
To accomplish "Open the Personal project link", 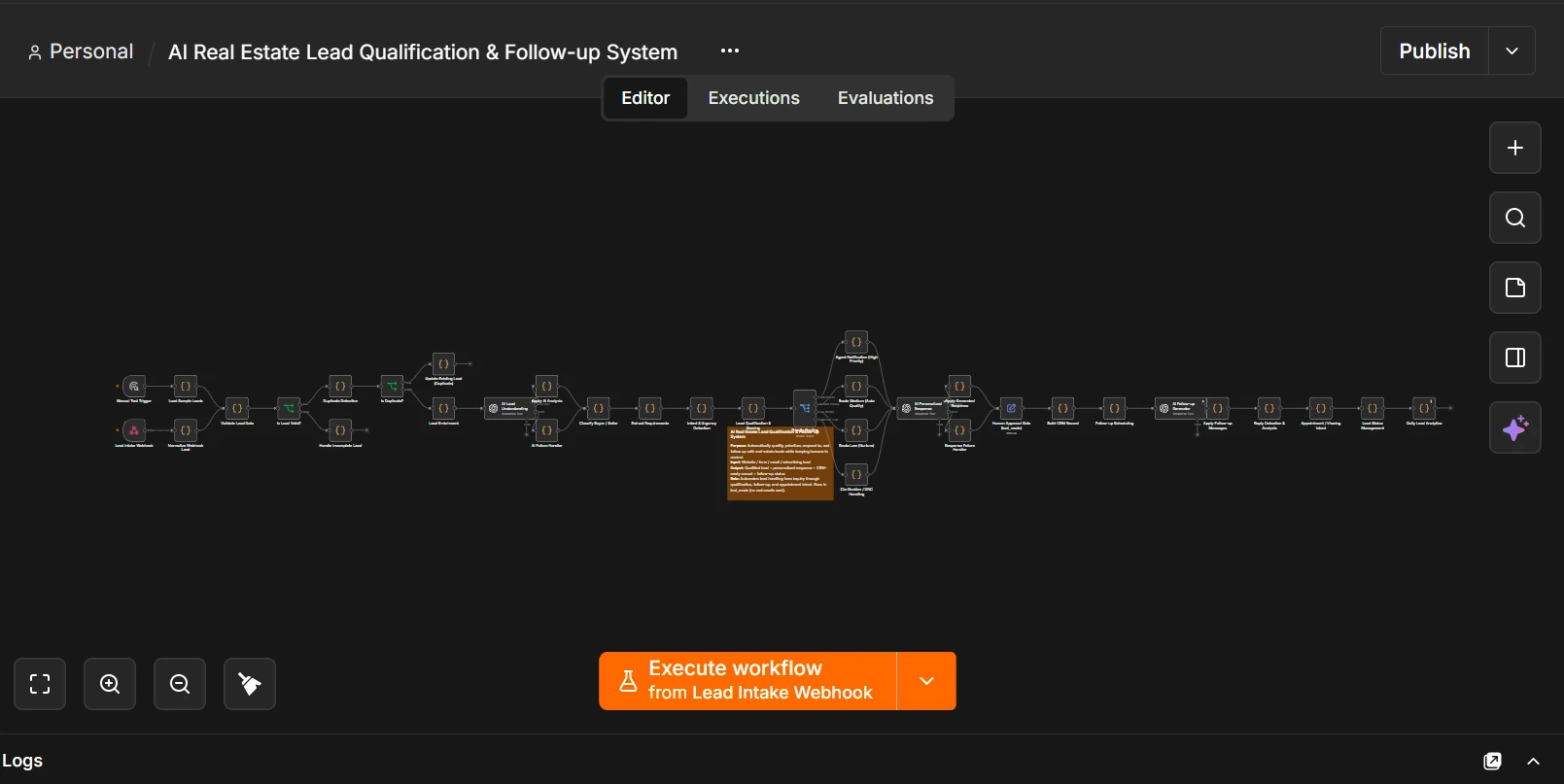I will 81,51.
